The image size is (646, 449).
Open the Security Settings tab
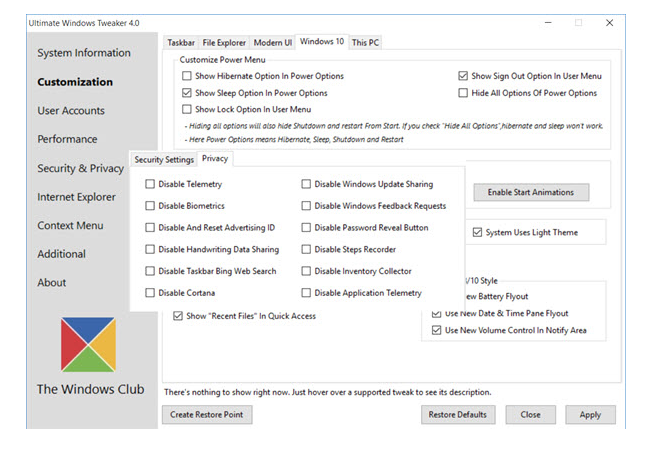pyautogui.click(x=164, y=159)
